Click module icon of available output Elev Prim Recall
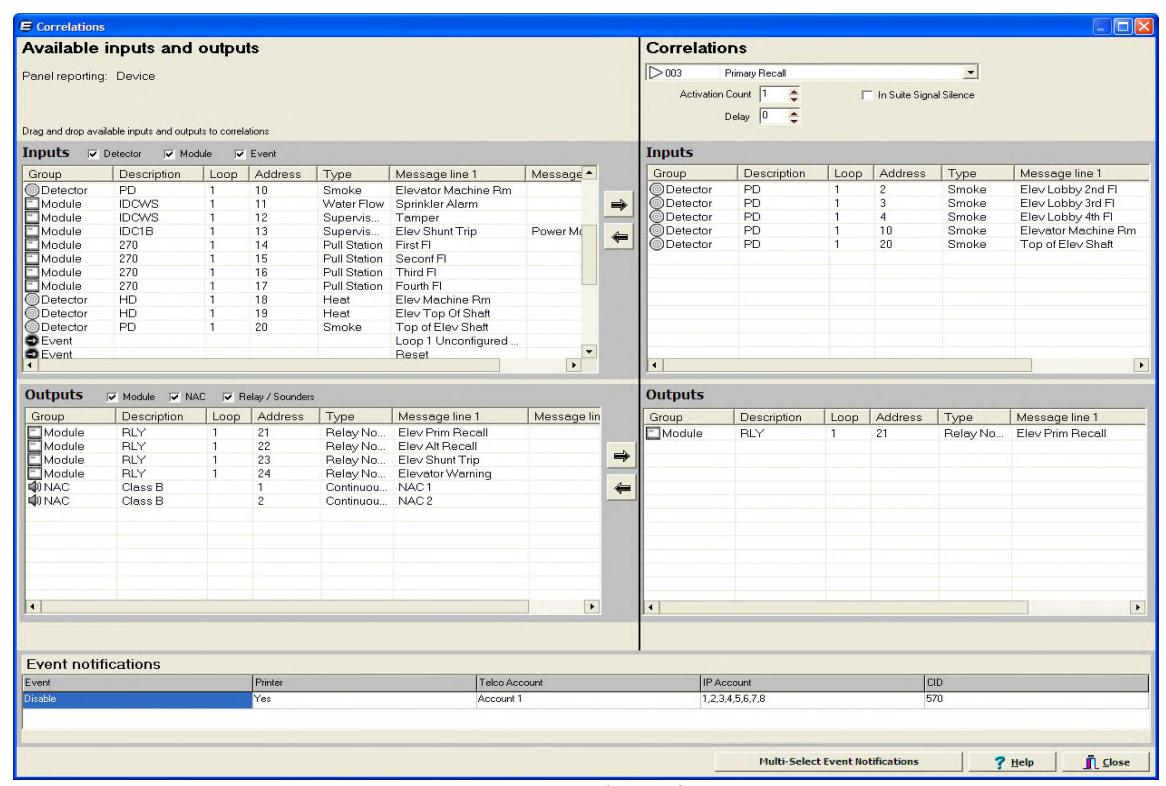 35,432
